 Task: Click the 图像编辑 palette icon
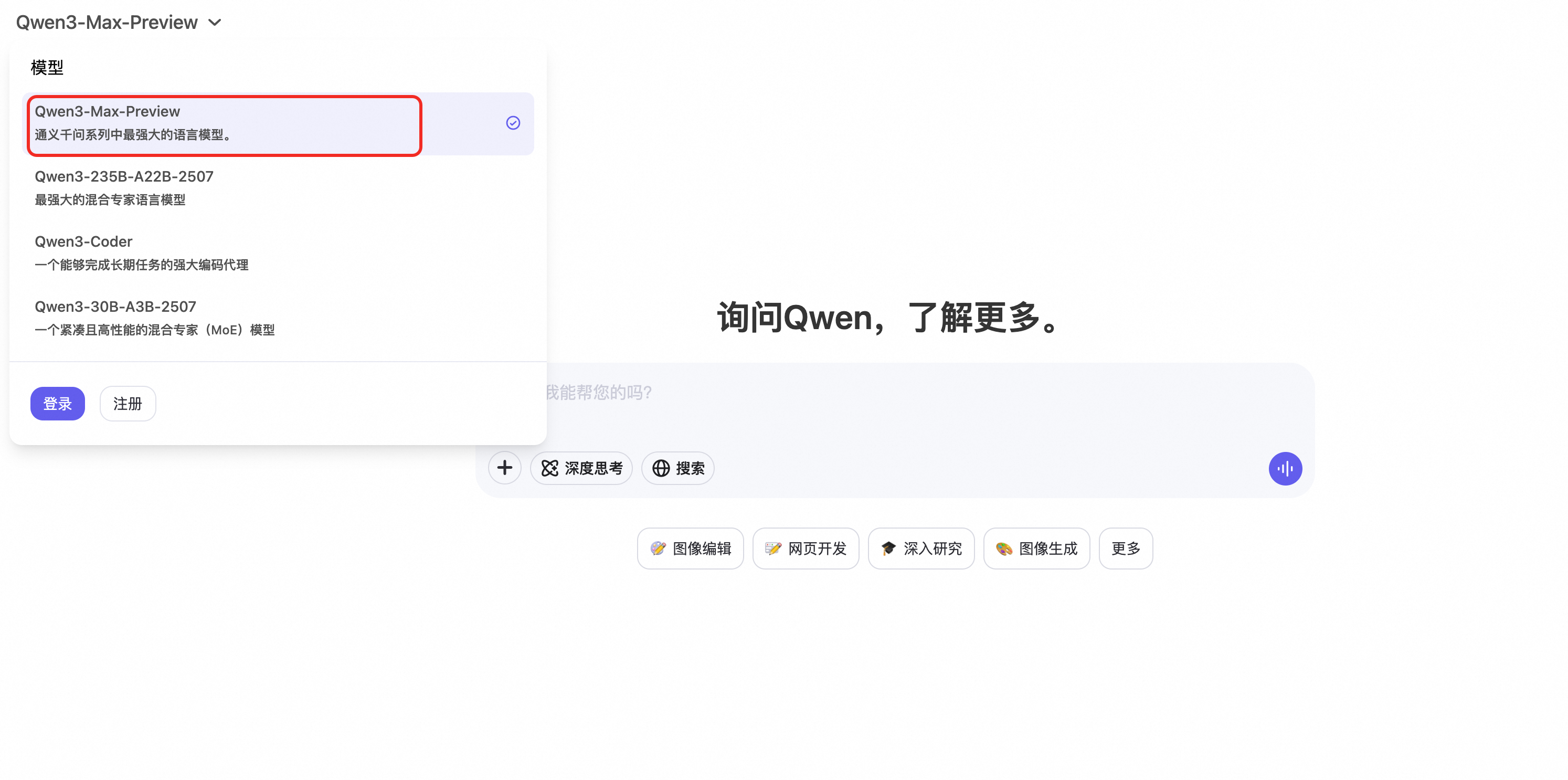click(658, 549)
